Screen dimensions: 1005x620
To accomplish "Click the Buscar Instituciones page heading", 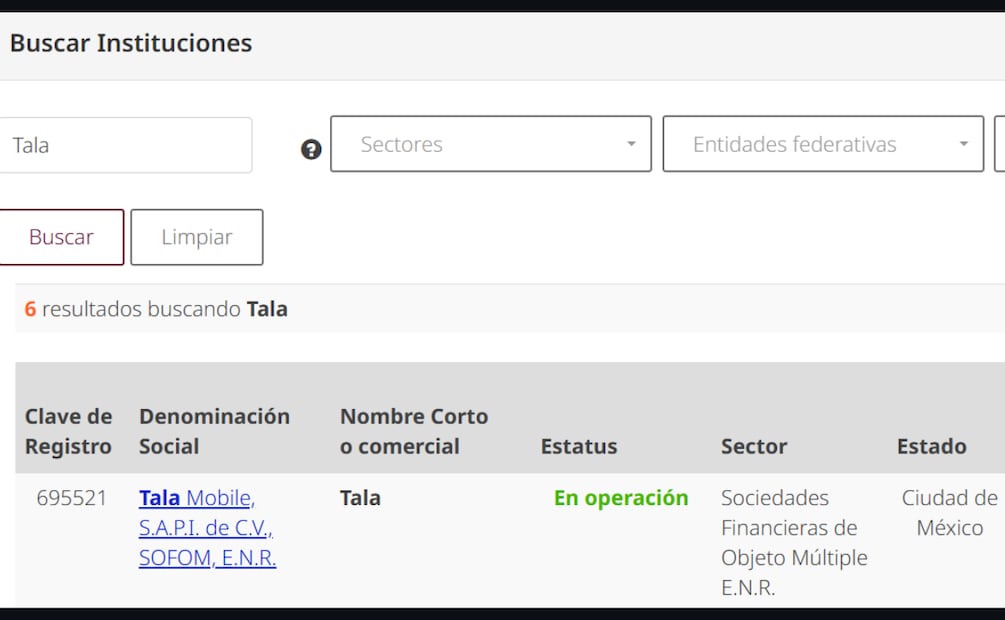I will 130,43.
